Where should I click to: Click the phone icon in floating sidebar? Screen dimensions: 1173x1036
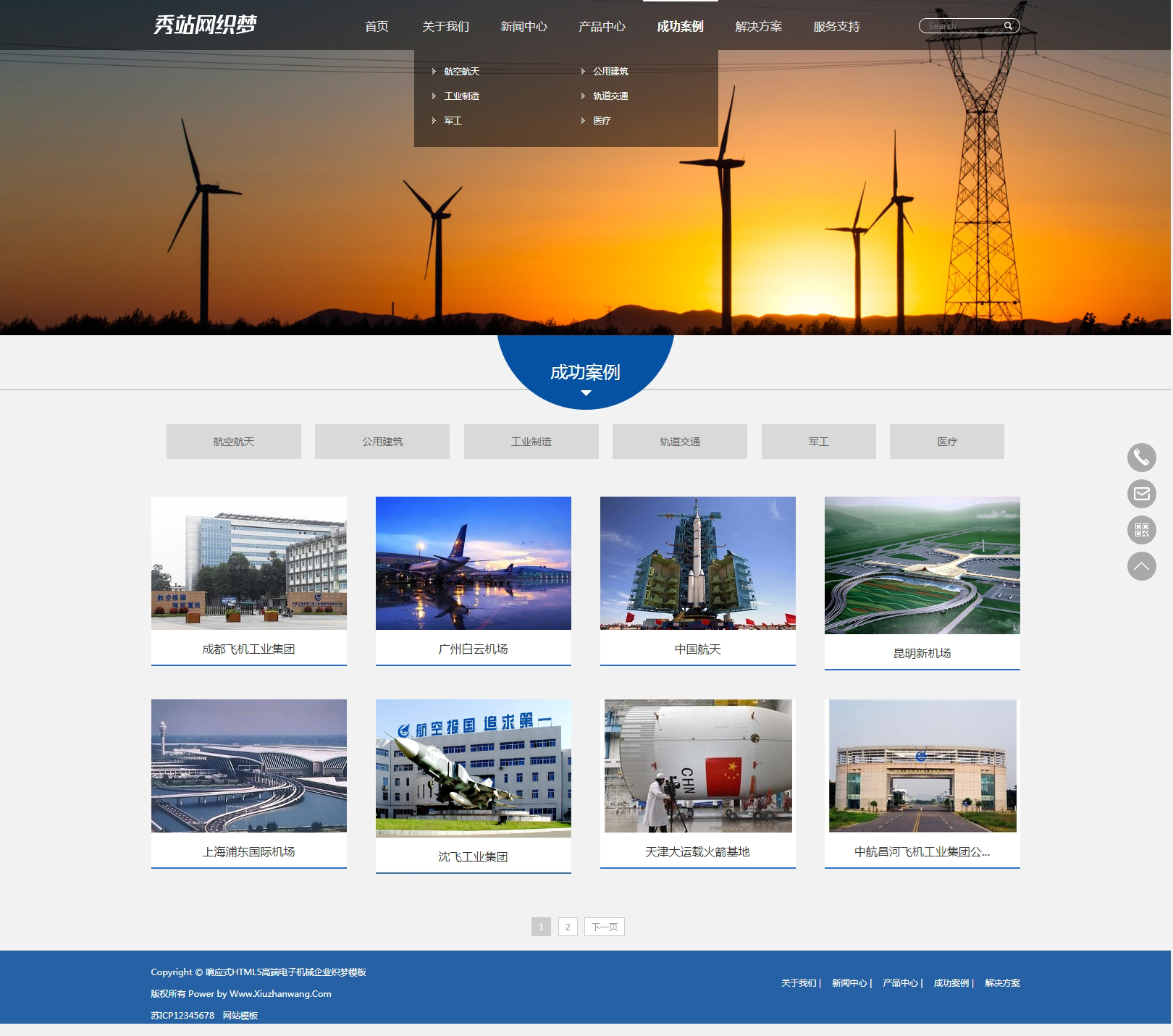click(x=1141, y=458)
